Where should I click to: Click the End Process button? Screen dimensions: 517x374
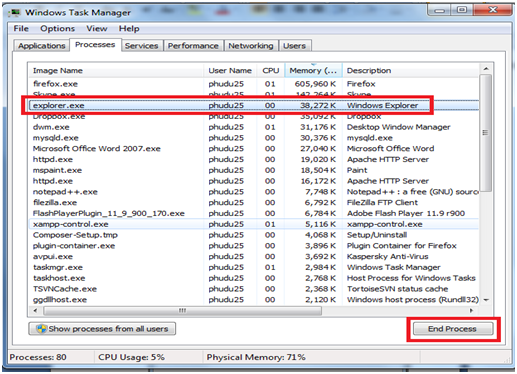(x=453, y=329)
